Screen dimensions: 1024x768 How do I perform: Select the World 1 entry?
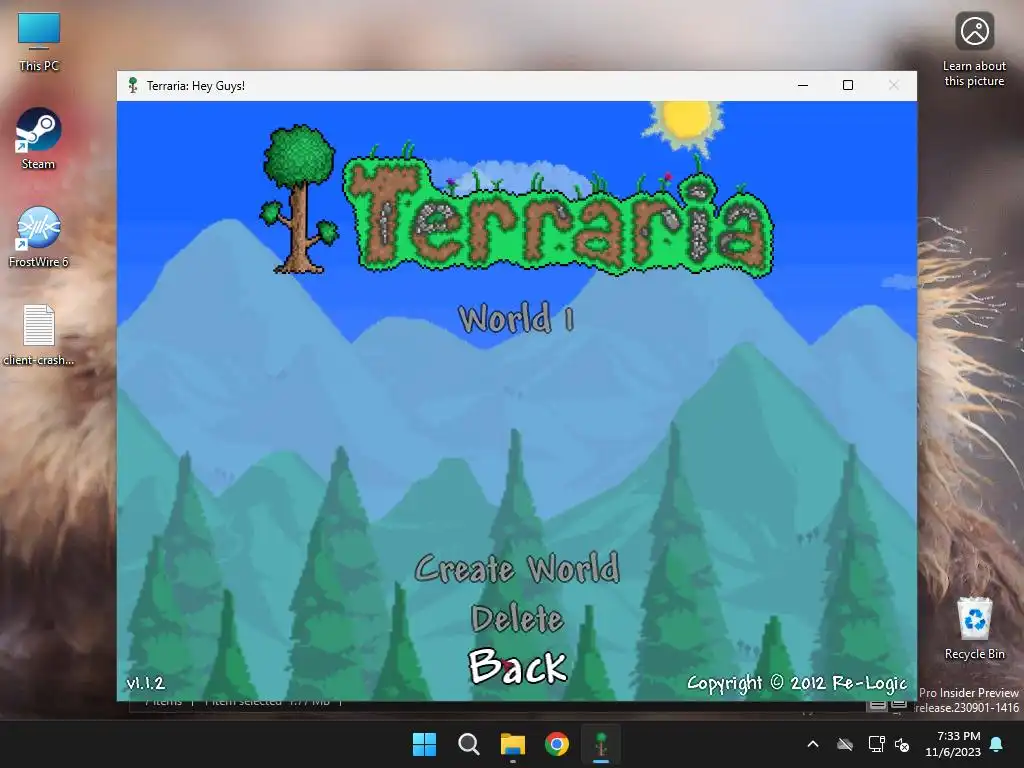point(516,319)
